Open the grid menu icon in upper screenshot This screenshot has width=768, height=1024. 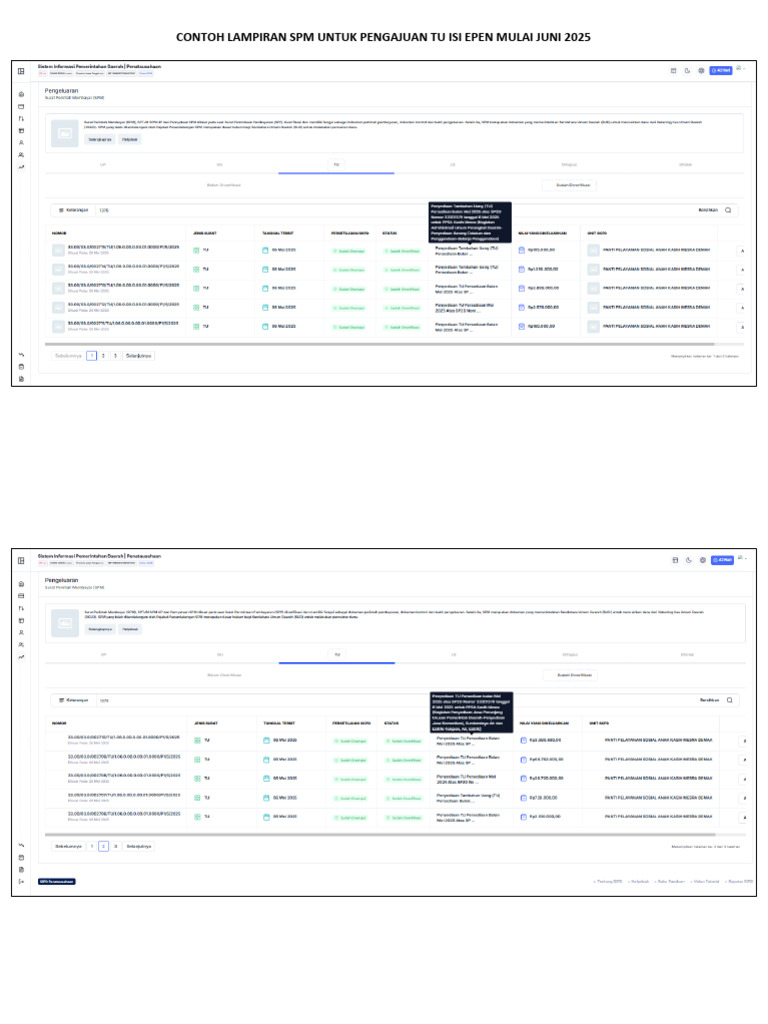21,71
